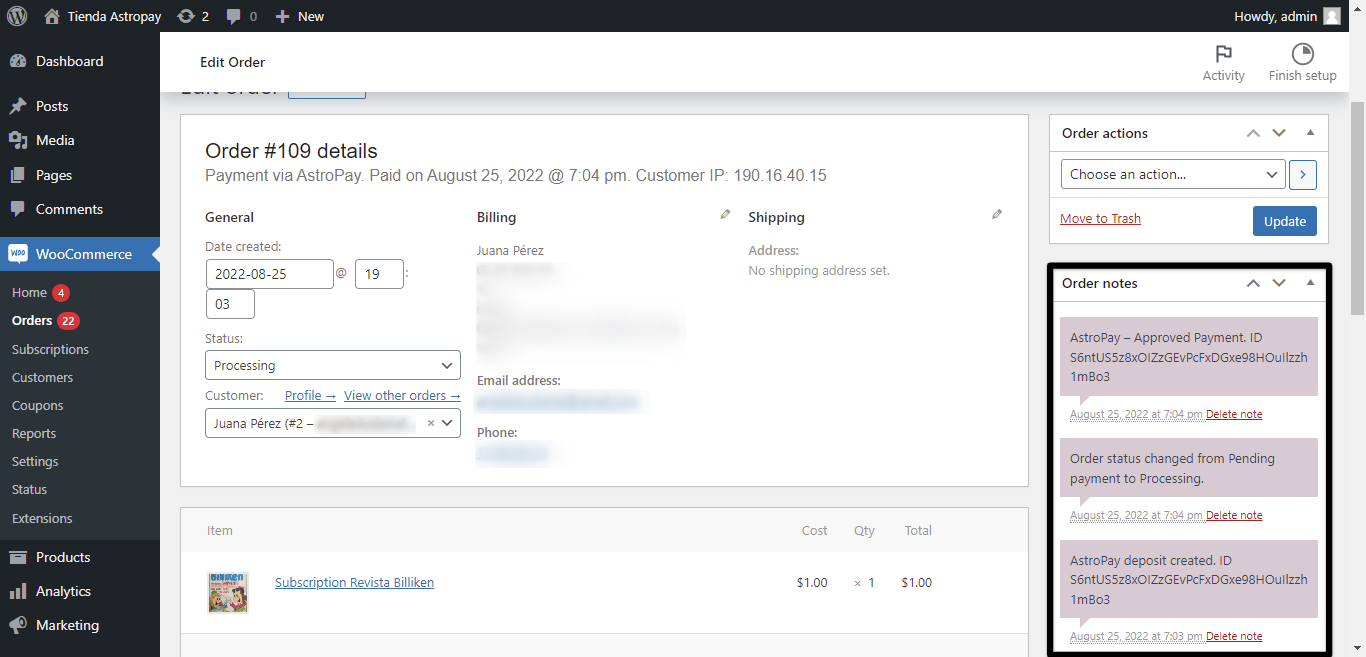1366x657 pixels.
Task: Click the 'Item' column header
Action: 220,530
